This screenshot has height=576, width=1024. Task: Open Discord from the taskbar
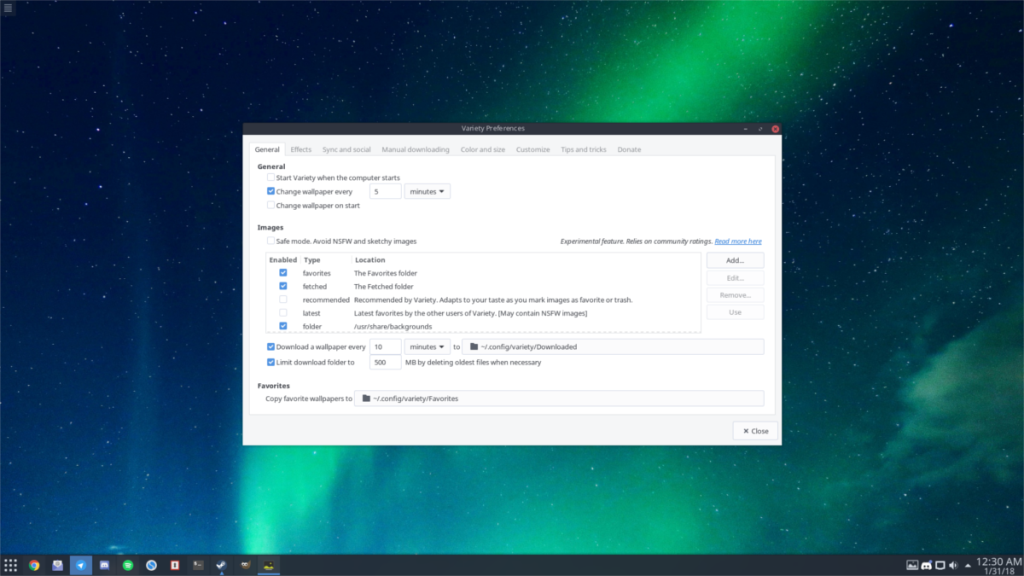105,564
